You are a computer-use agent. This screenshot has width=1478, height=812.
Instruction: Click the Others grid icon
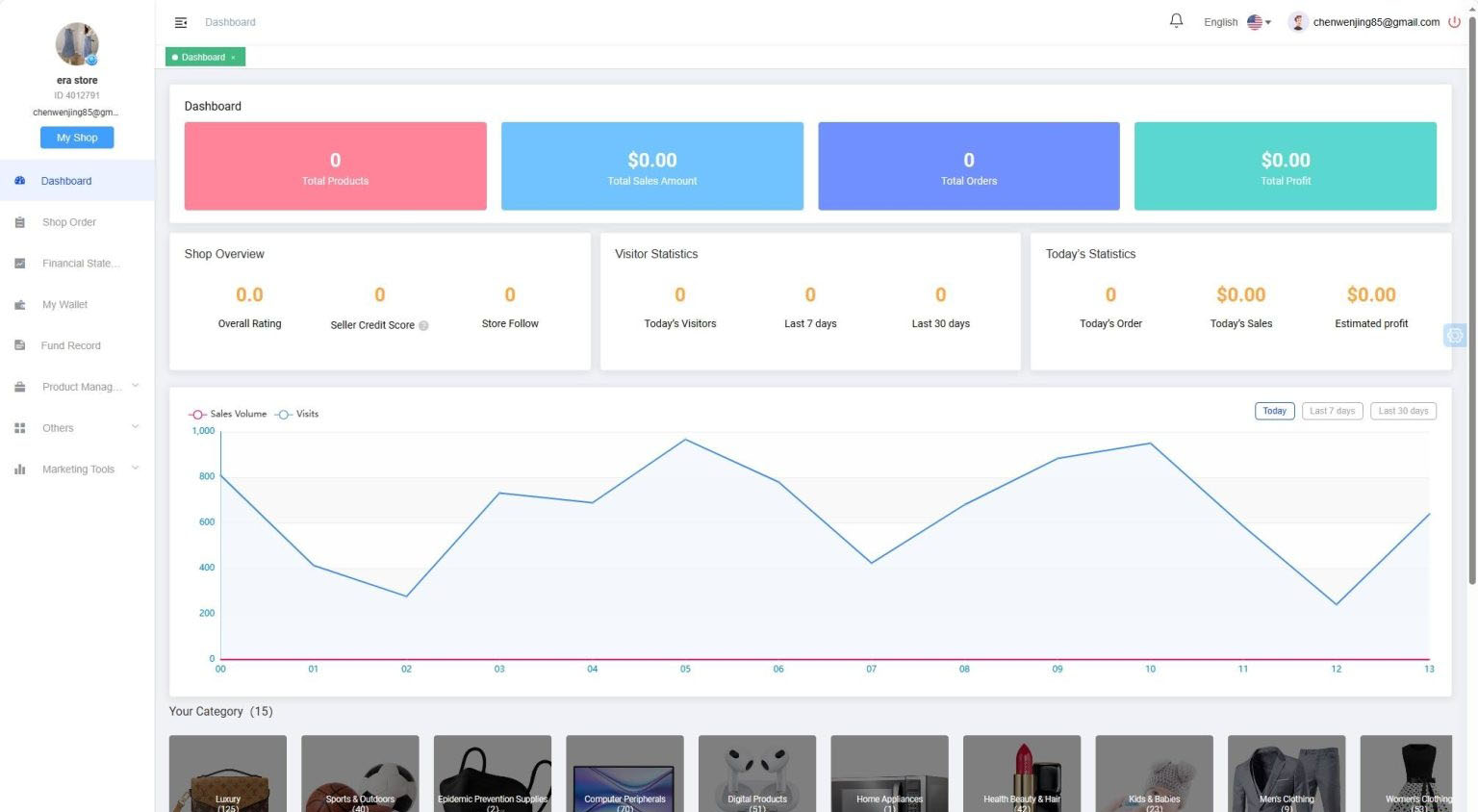point(19,428)
